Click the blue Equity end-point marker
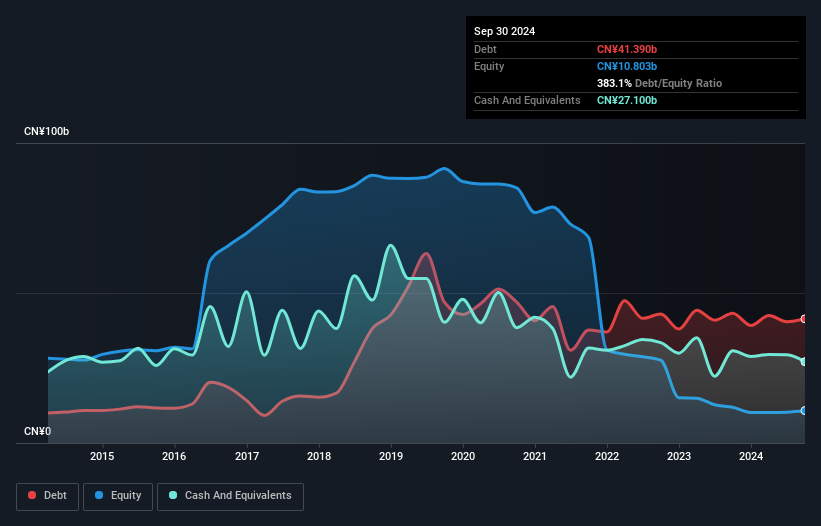This screenshot has height=526, width=821. click(x=804, y=410)
